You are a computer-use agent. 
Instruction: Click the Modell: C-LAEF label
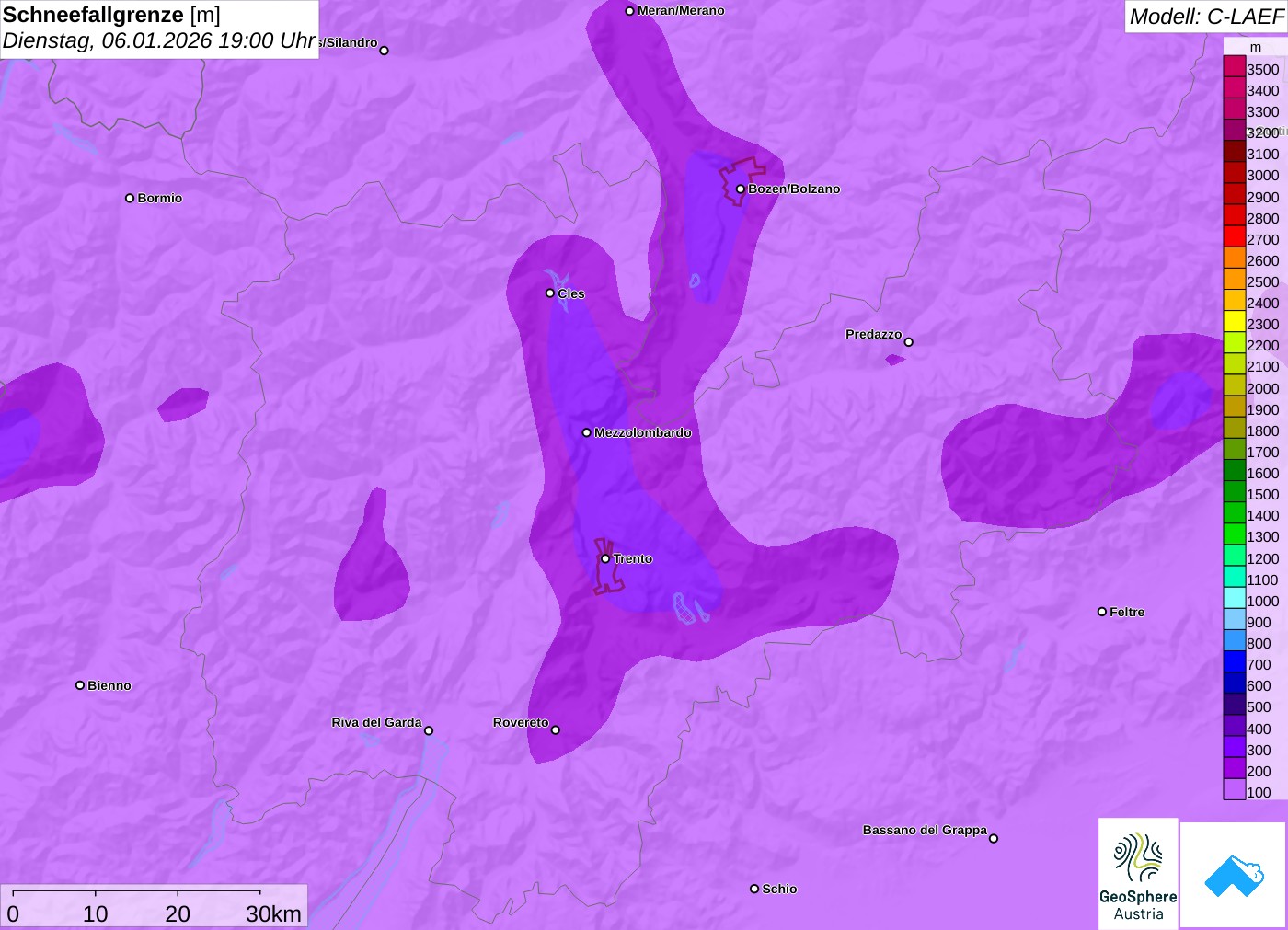[1206, 17]
